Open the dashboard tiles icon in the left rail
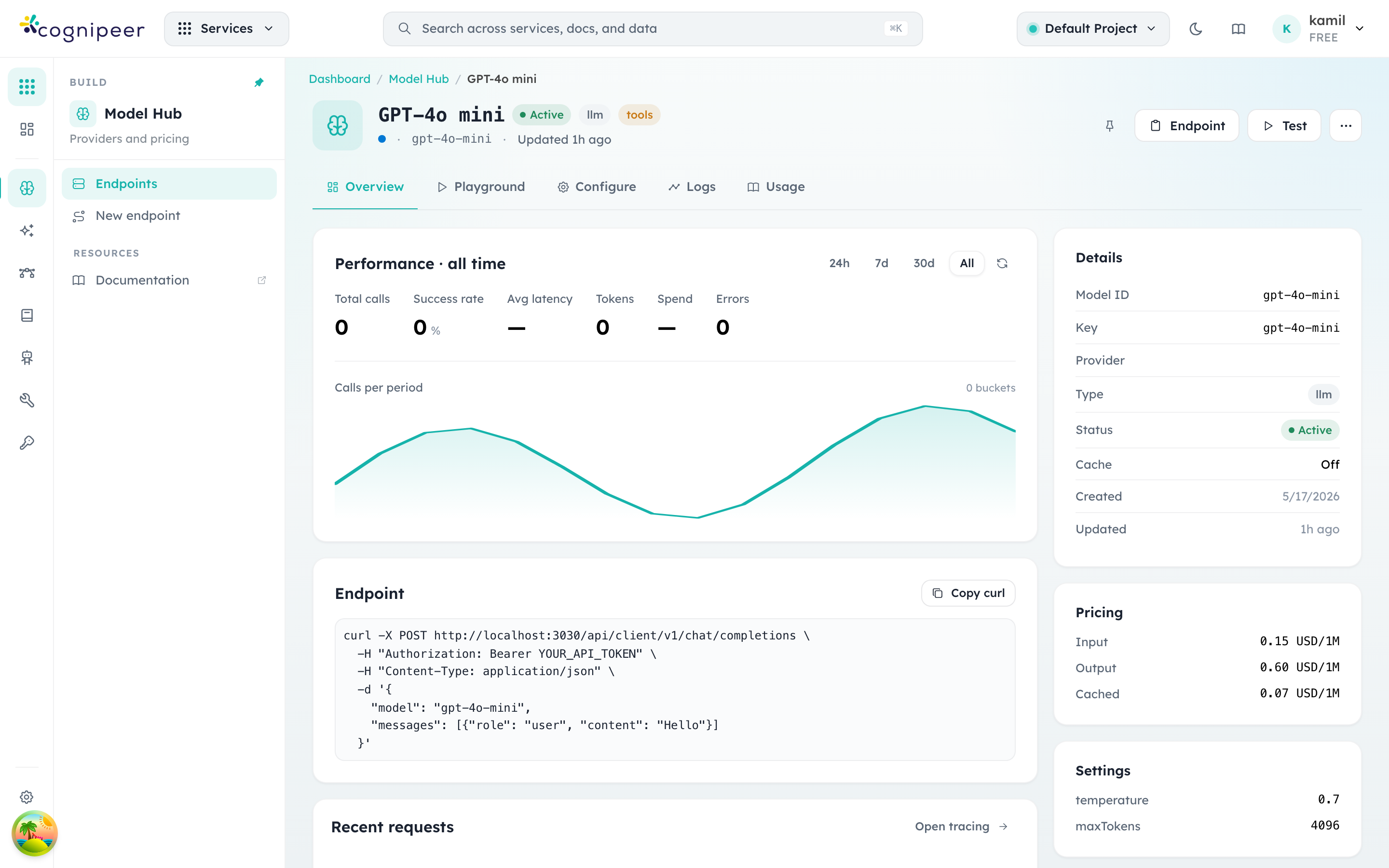Screen dimensions: 1389x868 click(27, 129)
